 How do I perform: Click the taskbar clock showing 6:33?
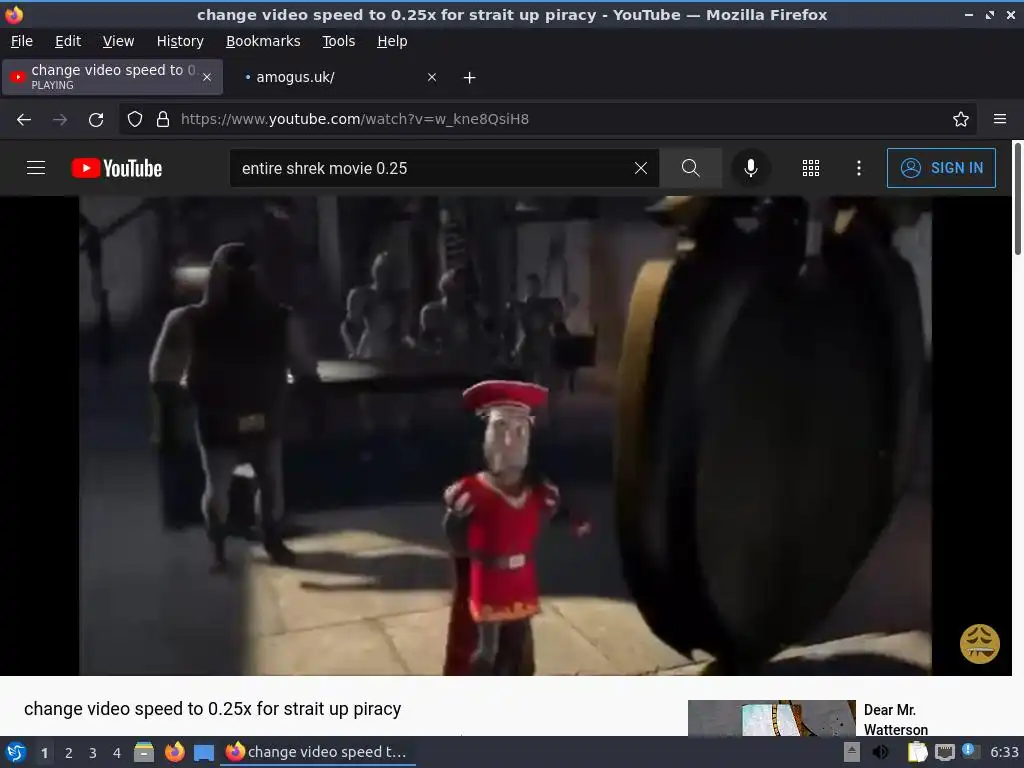click(x=1004, y=752)
